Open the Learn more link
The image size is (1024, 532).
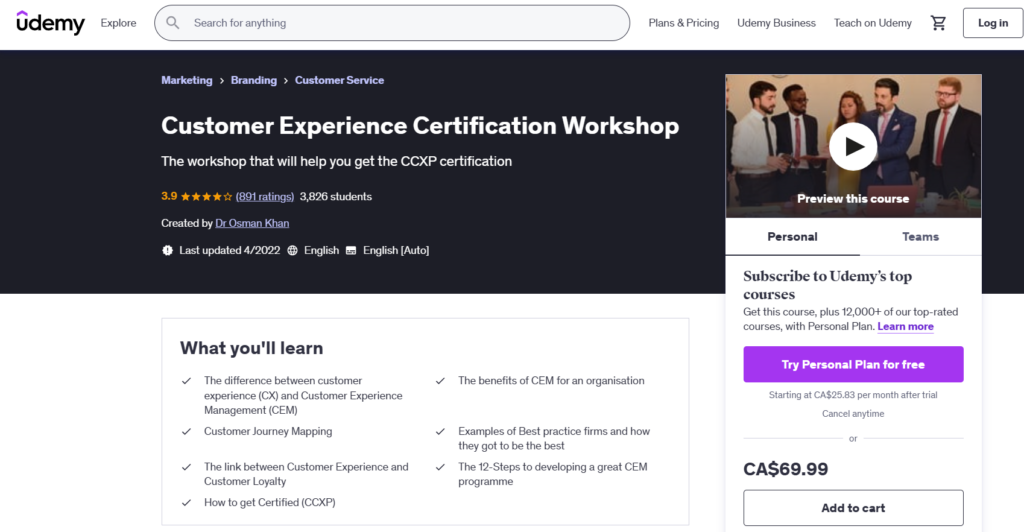click(905, 326)
